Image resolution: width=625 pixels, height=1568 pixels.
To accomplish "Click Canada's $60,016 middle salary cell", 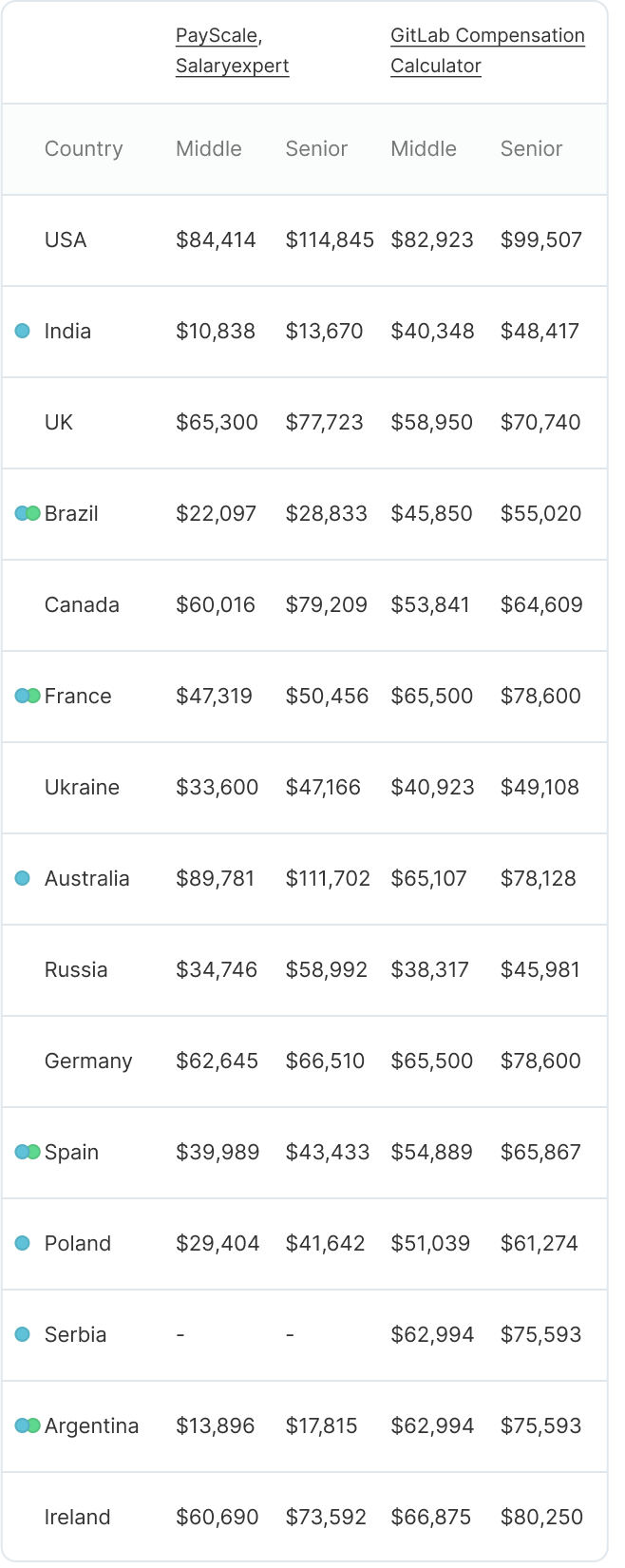I will [216, 604].
